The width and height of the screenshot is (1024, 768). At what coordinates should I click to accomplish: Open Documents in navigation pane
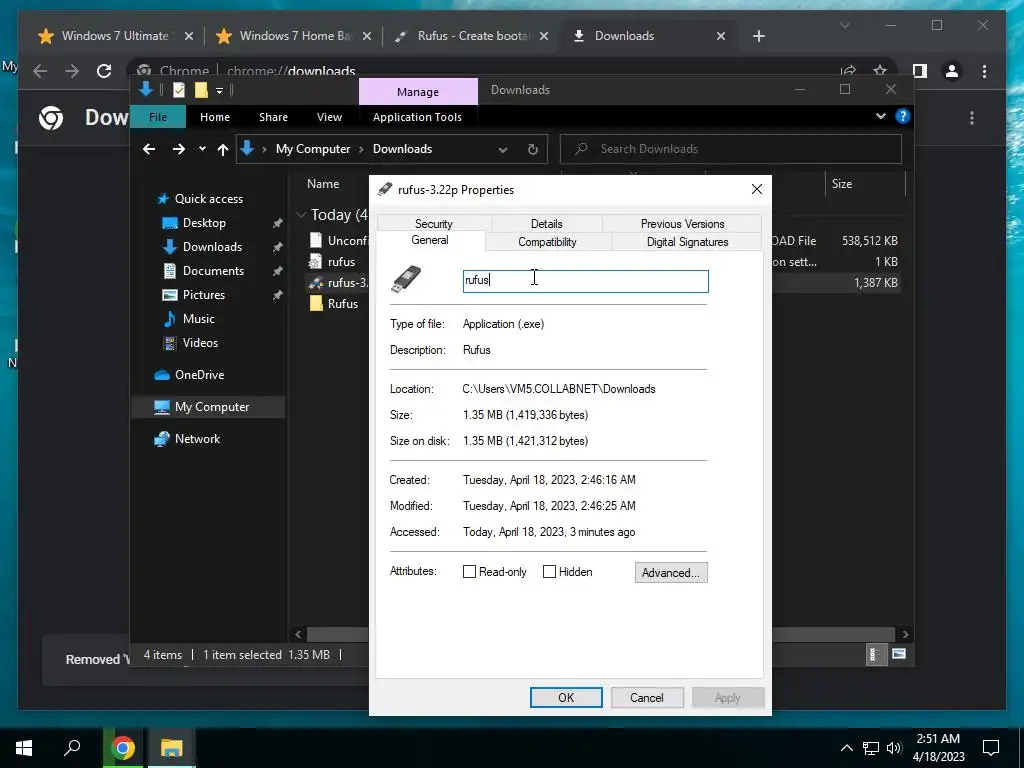[213, 270]
